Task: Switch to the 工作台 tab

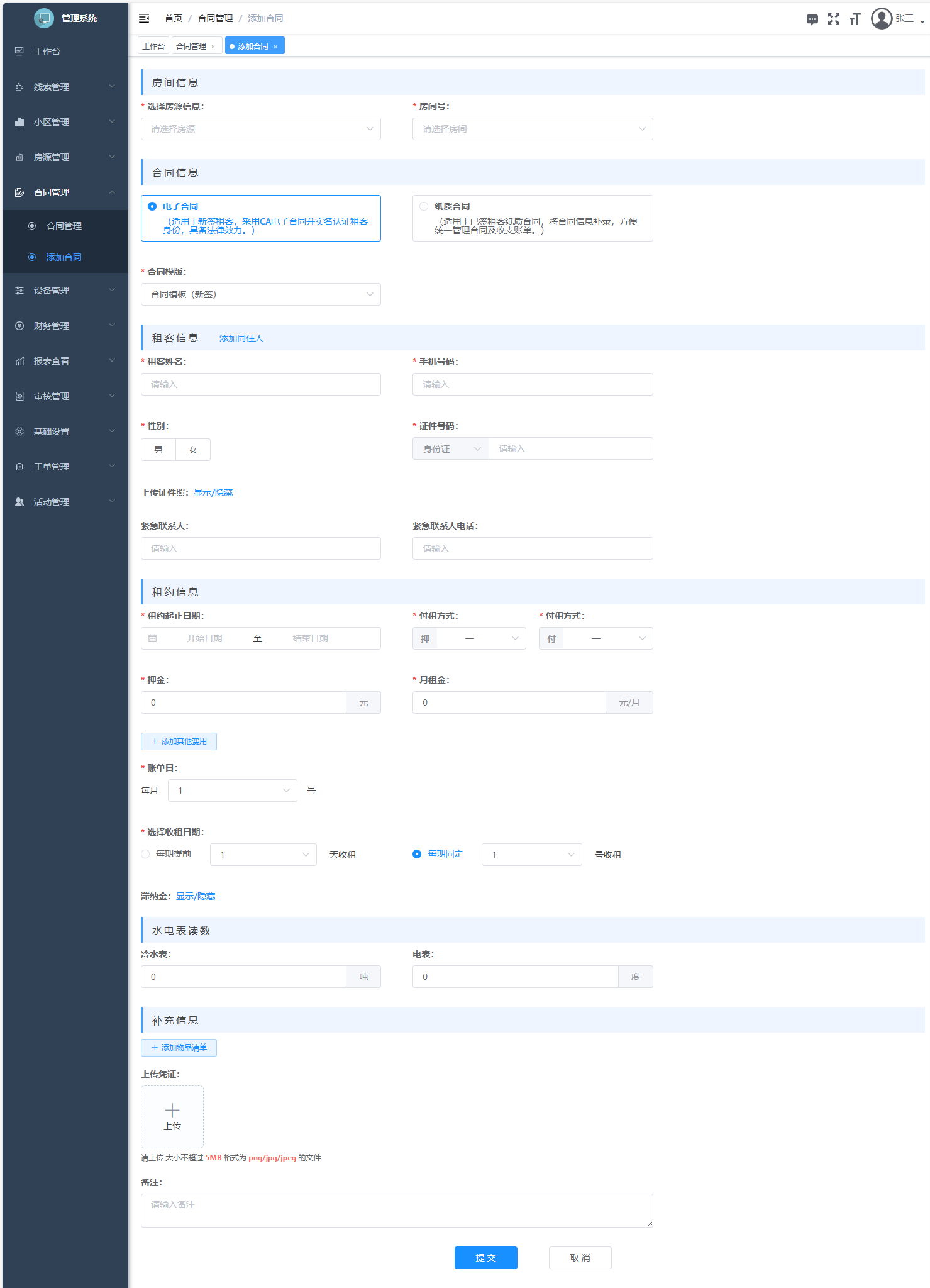Action: pyautogui.click(x=153, y=46)
